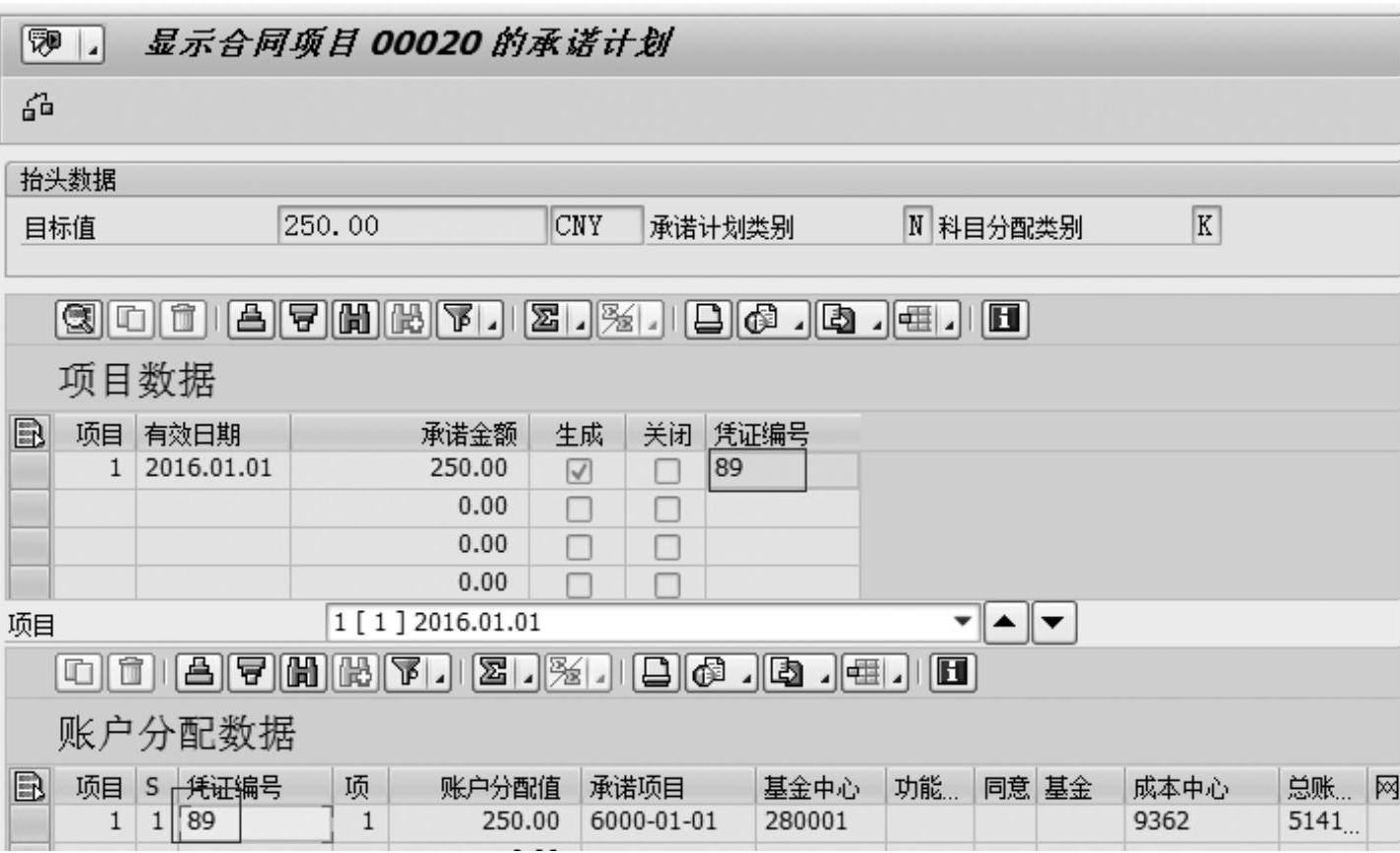
Task: Click the 250.00 账户分配值 cell
Action: coord(486,821)
